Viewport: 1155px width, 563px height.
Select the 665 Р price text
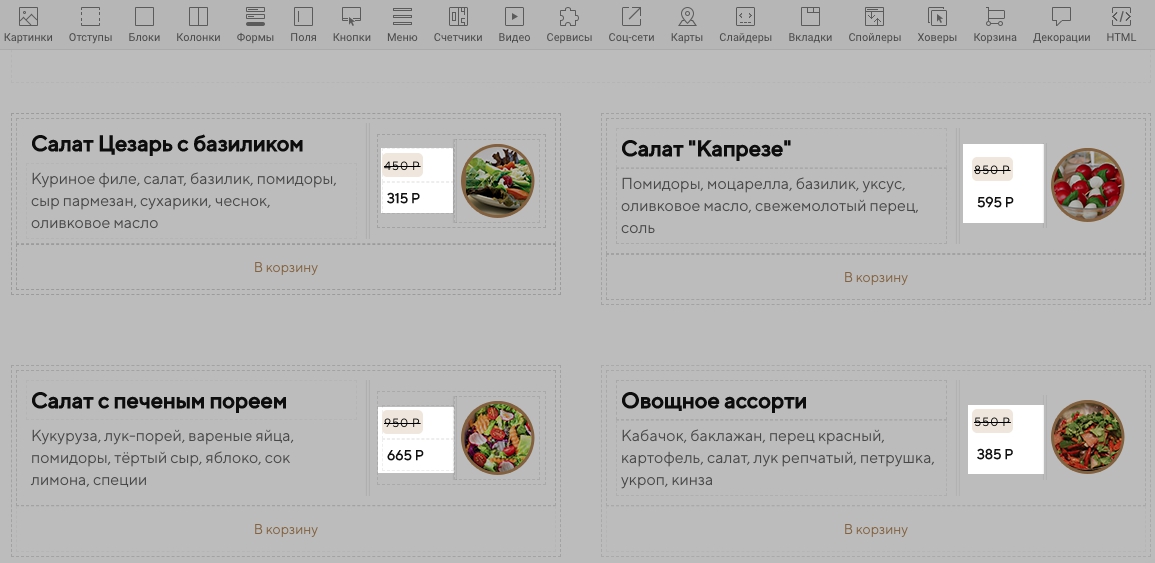tap(405, 455)
